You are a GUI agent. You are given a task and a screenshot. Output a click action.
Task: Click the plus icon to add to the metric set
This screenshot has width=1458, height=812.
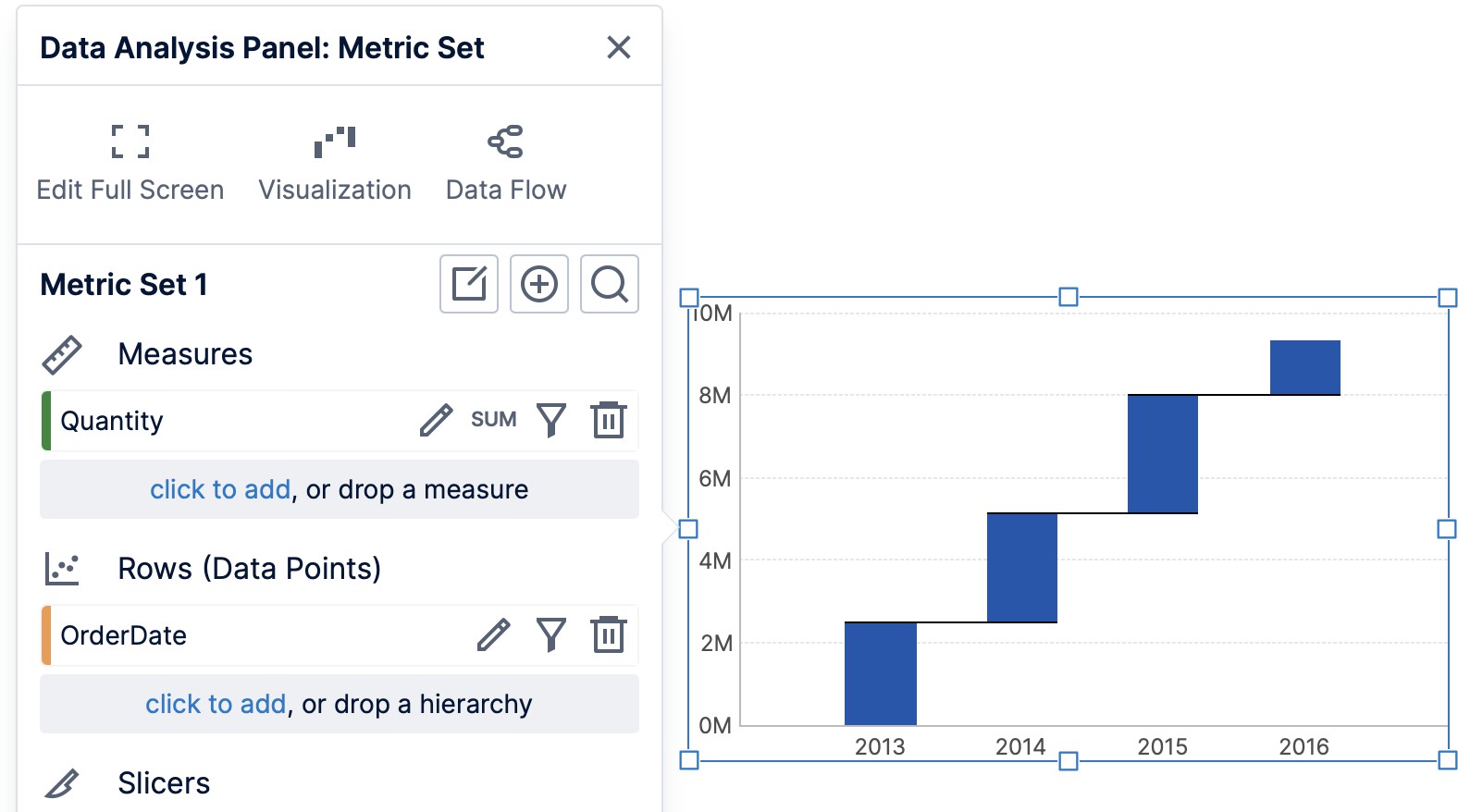click(x=538, y=285)
